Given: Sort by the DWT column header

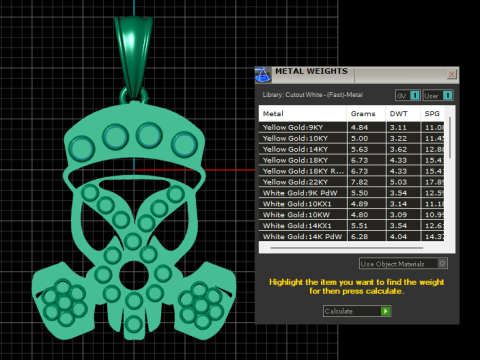Looking at the screenshot, I should [403, 114].
